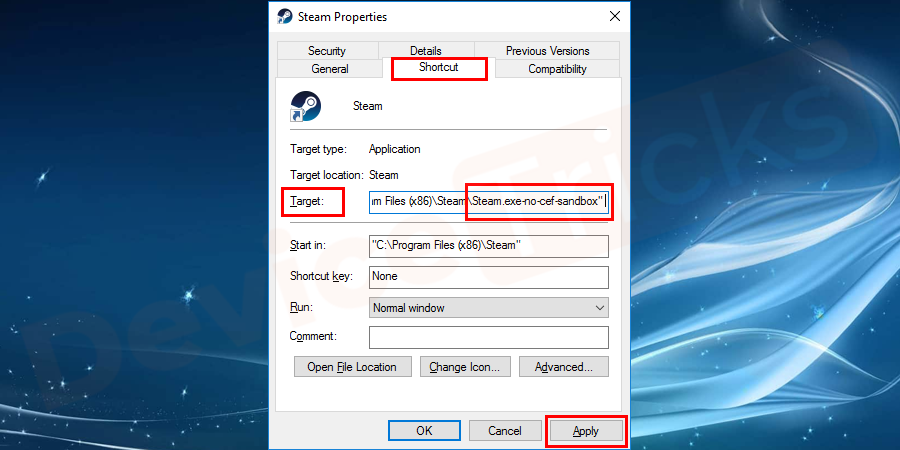Viewport: 900px width, 450px height.
Task: Open the Previous Versions tab
Action: coord(548,51)
